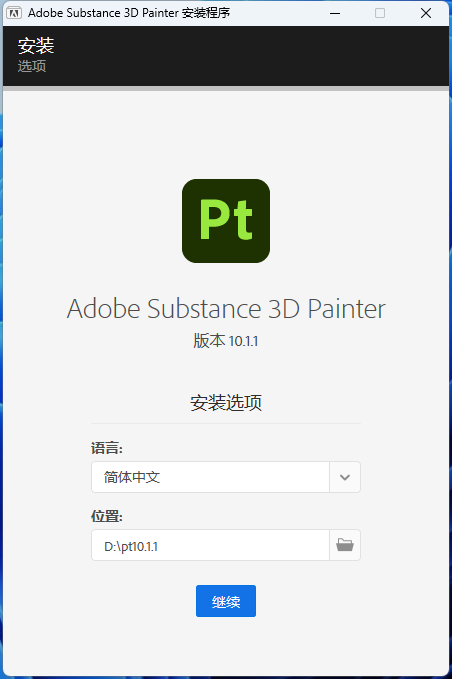Click the window title text 安装程序
Image resolution: width=452 pixels, height=679 pixels.
pos(206,13)
